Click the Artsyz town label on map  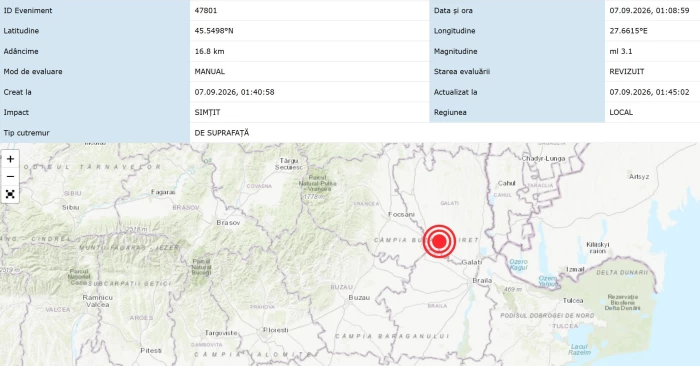pos(639,177)
